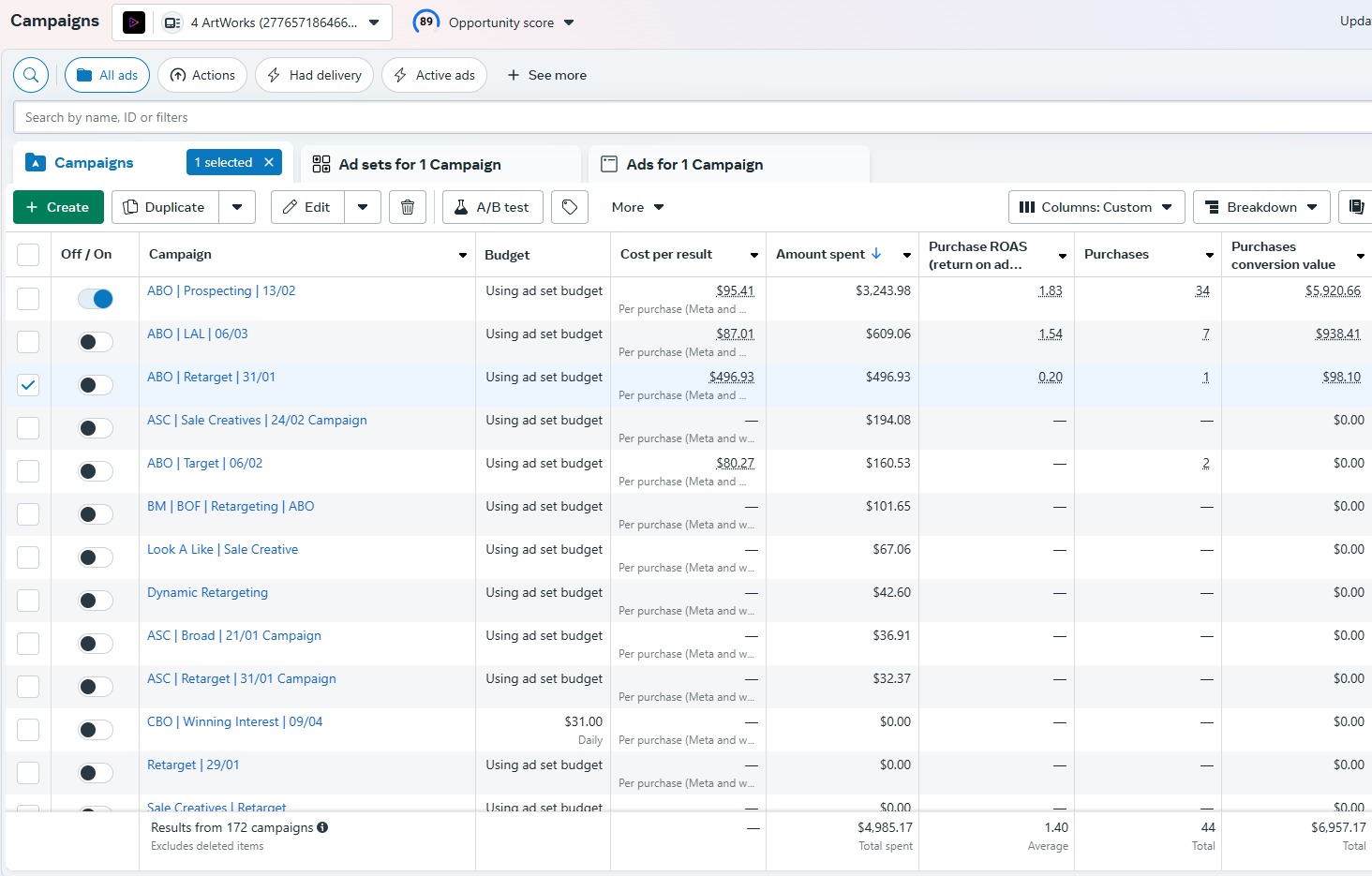Enable the ABO LAL 06/03 campaign toggle

point(96,342)
